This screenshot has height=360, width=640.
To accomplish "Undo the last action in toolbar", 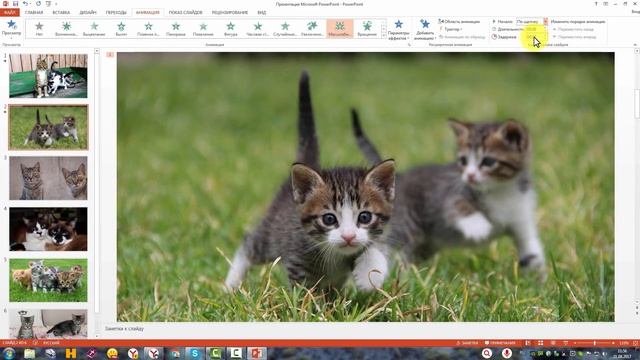I will pyautogui.click(x=25, y=4).
